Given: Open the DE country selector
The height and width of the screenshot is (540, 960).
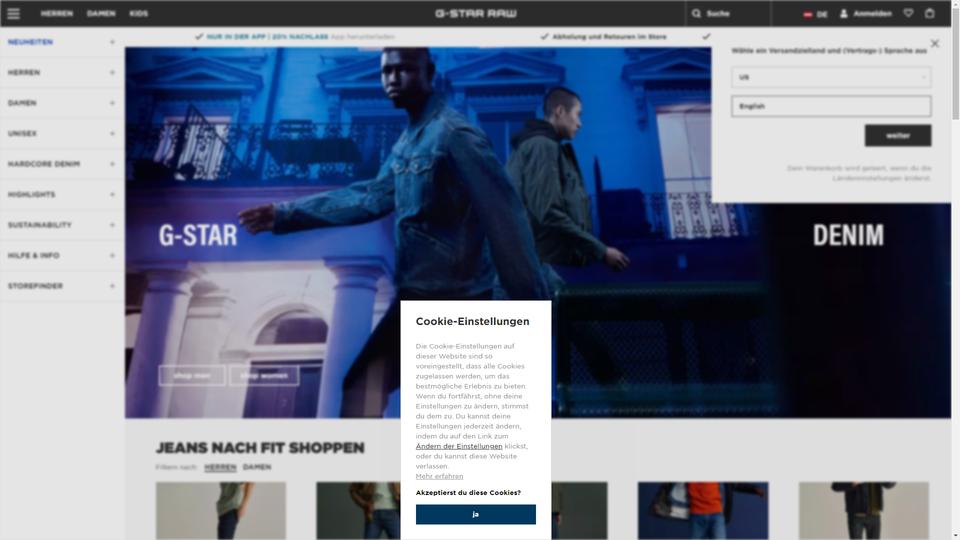Looking at the screenshot, I should 815,14.
